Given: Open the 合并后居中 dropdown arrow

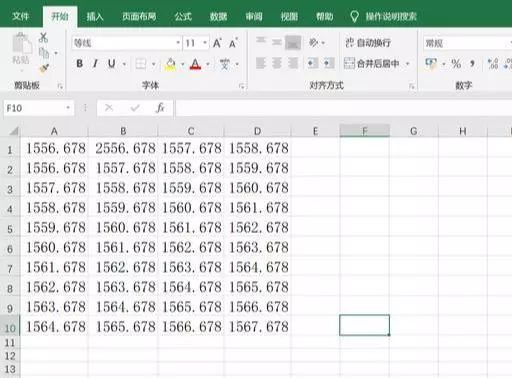Looking at the screenshot, I should (x=407, y=63).
